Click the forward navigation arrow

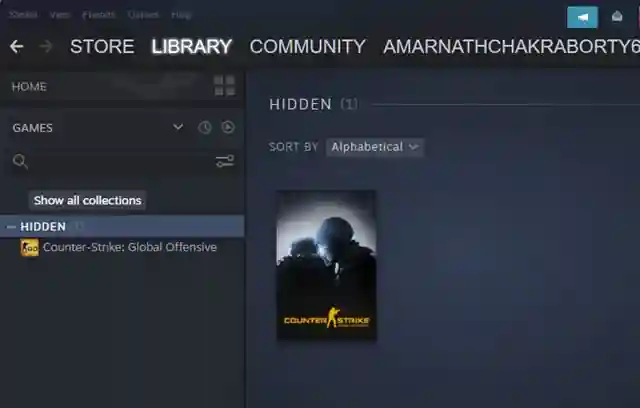click(x=46, y=47)
